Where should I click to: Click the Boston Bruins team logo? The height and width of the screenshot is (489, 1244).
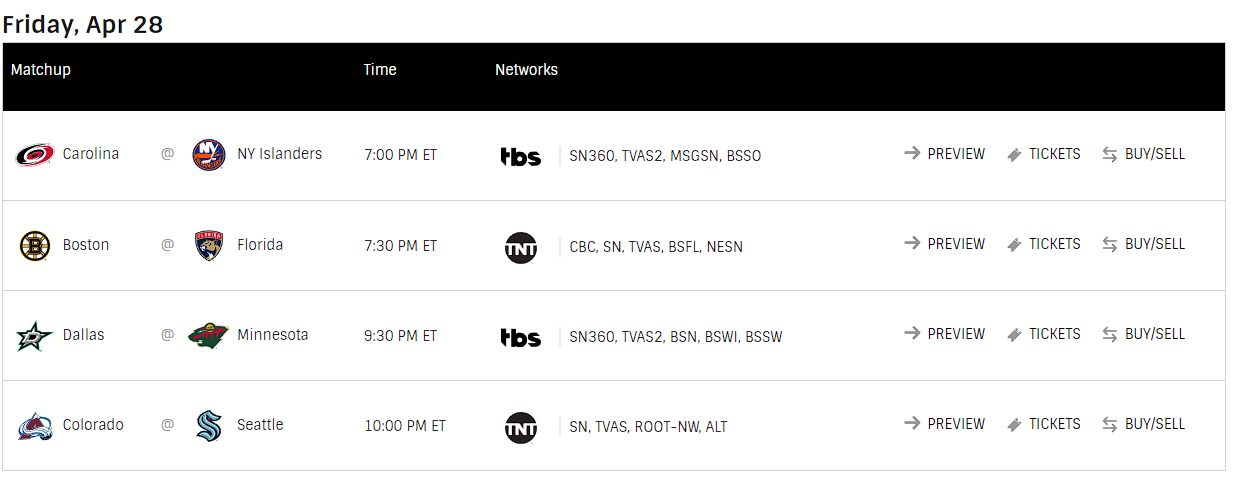click(34, 245)
